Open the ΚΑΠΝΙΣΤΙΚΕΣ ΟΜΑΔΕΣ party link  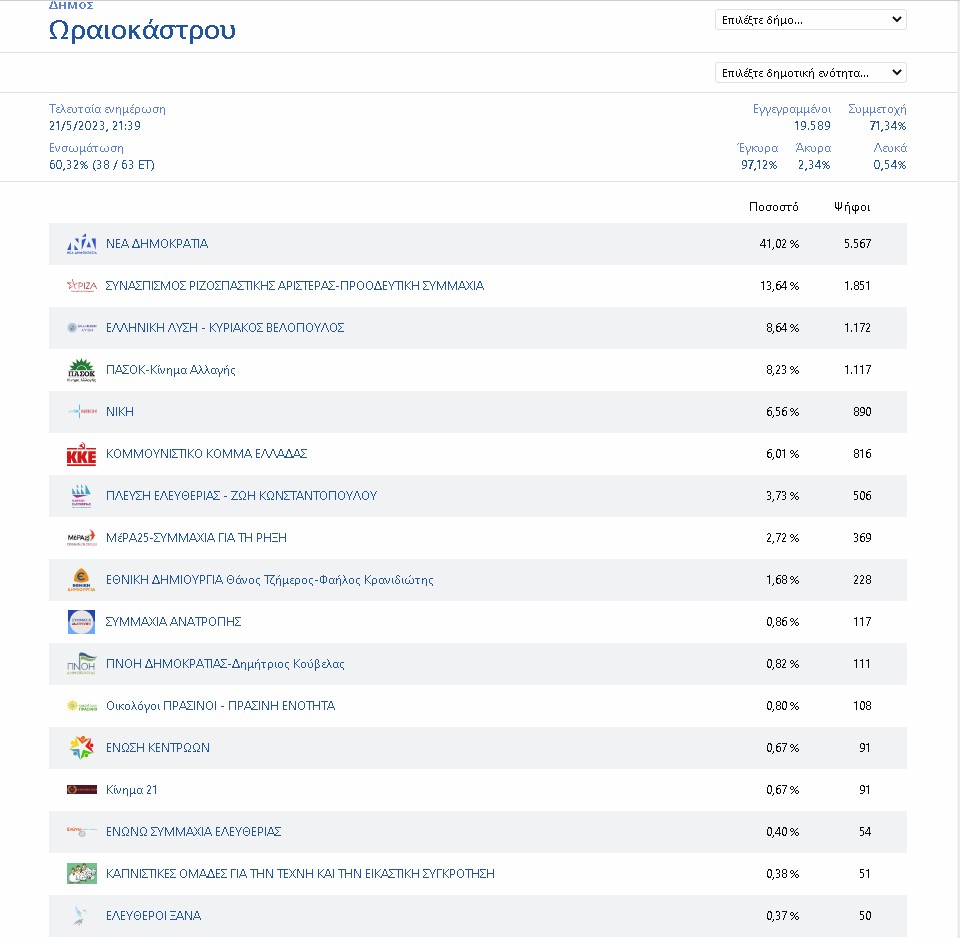tap(300, 874)
